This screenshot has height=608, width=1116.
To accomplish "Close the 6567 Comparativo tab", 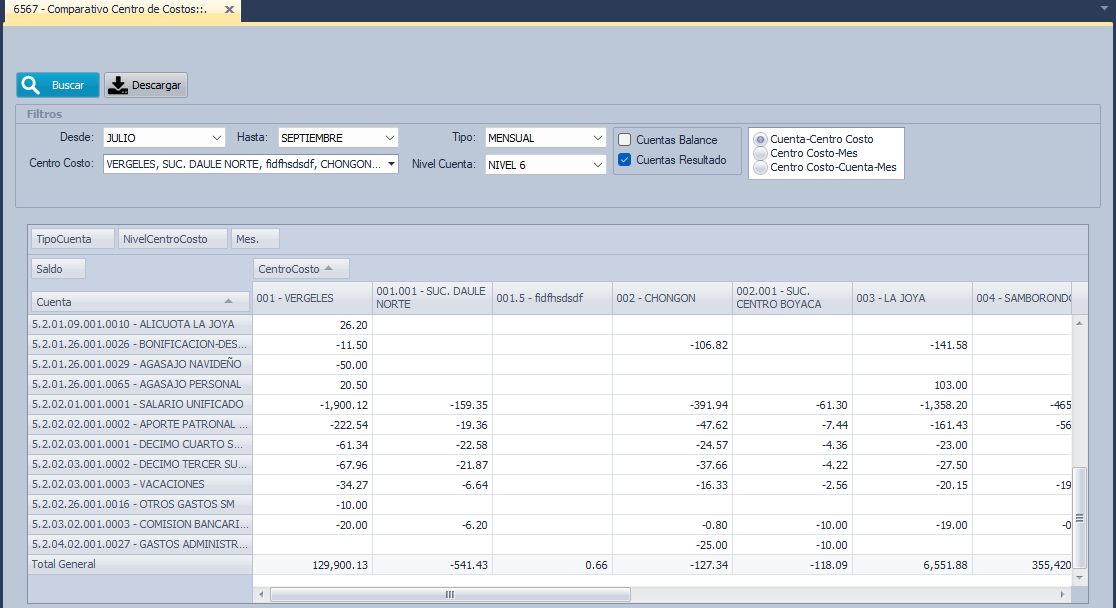I will (x=229, y=10).
